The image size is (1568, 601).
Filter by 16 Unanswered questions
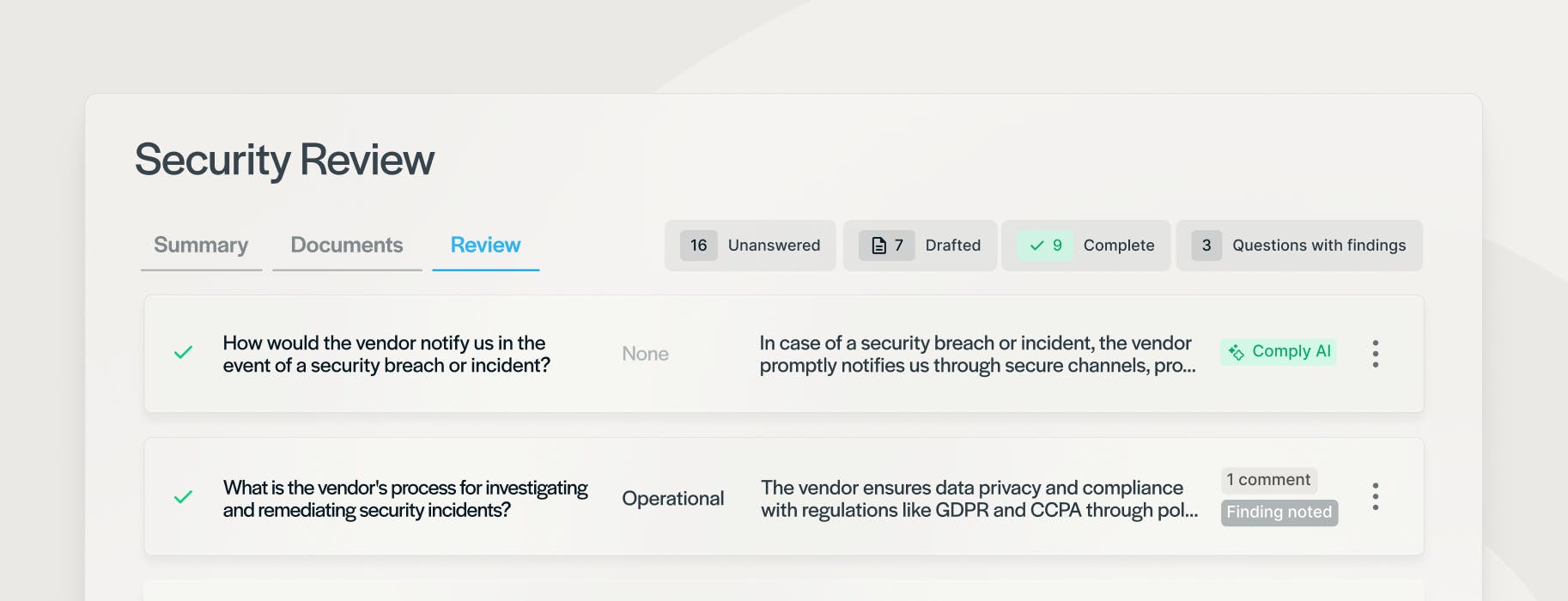(750, 246)
